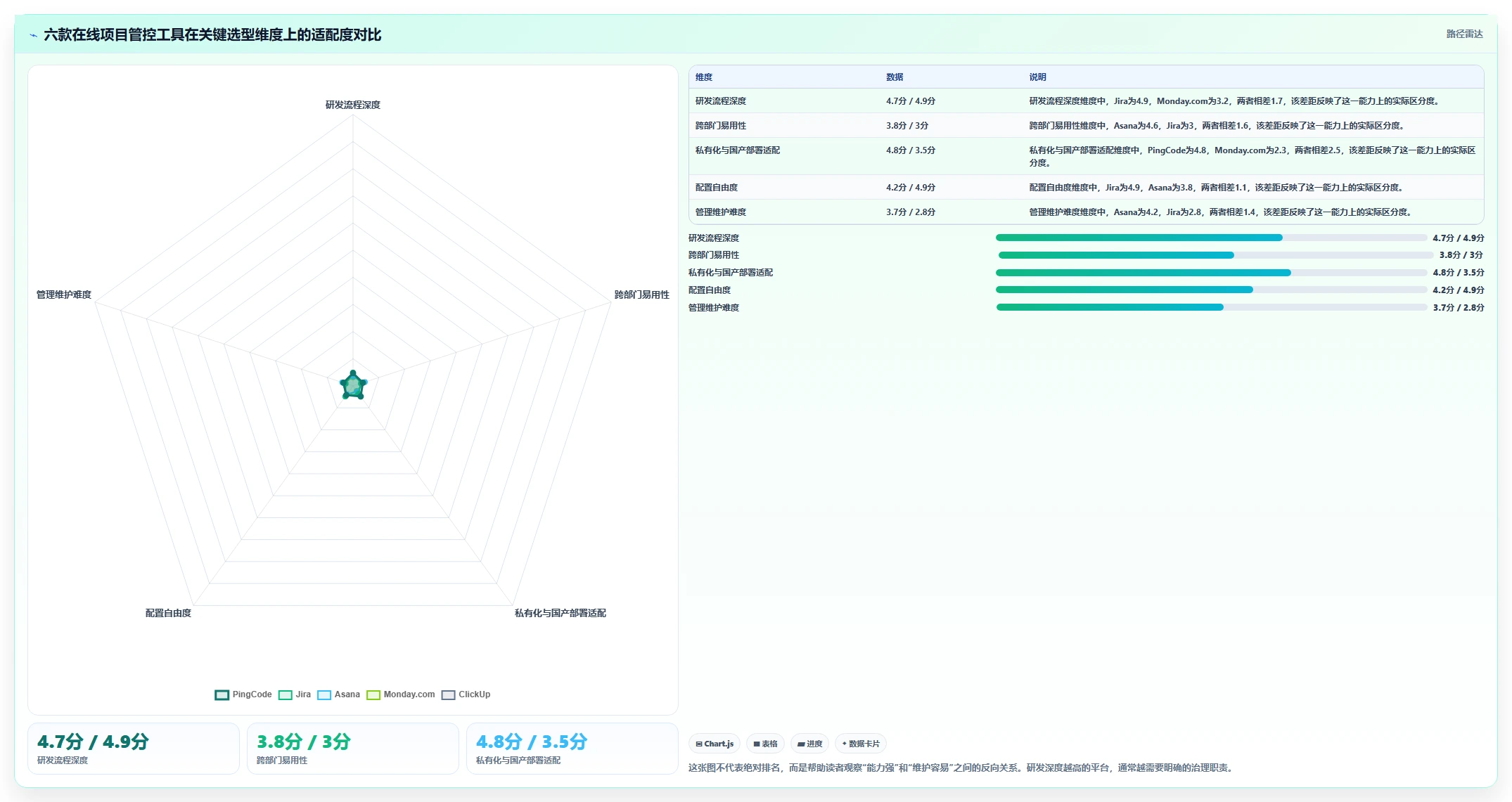Click table cell 4.7分 / 4.9分
This screenshot has height=802, width=1512.
pyautogui.click(x=910, y=101)
